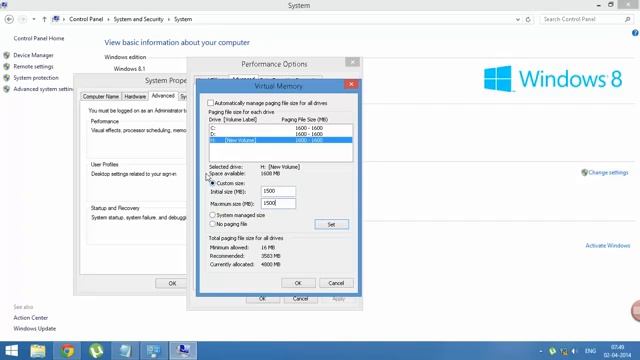
Task: Click the Set button
Action: (x=331, y=224)
